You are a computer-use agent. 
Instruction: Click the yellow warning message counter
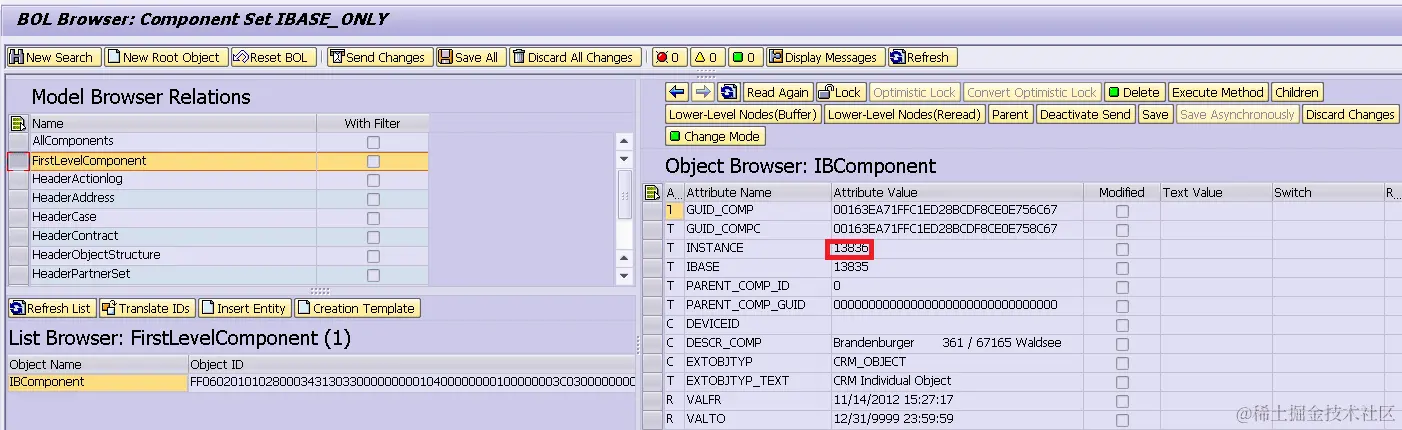coord(707,57)
